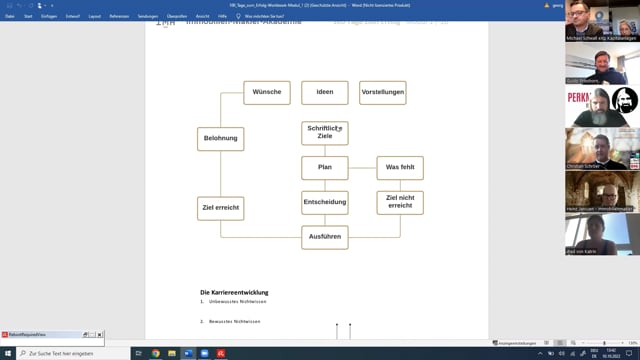Select Print Layout view in status bar
The image size is (640, 360).
(560, 343)
